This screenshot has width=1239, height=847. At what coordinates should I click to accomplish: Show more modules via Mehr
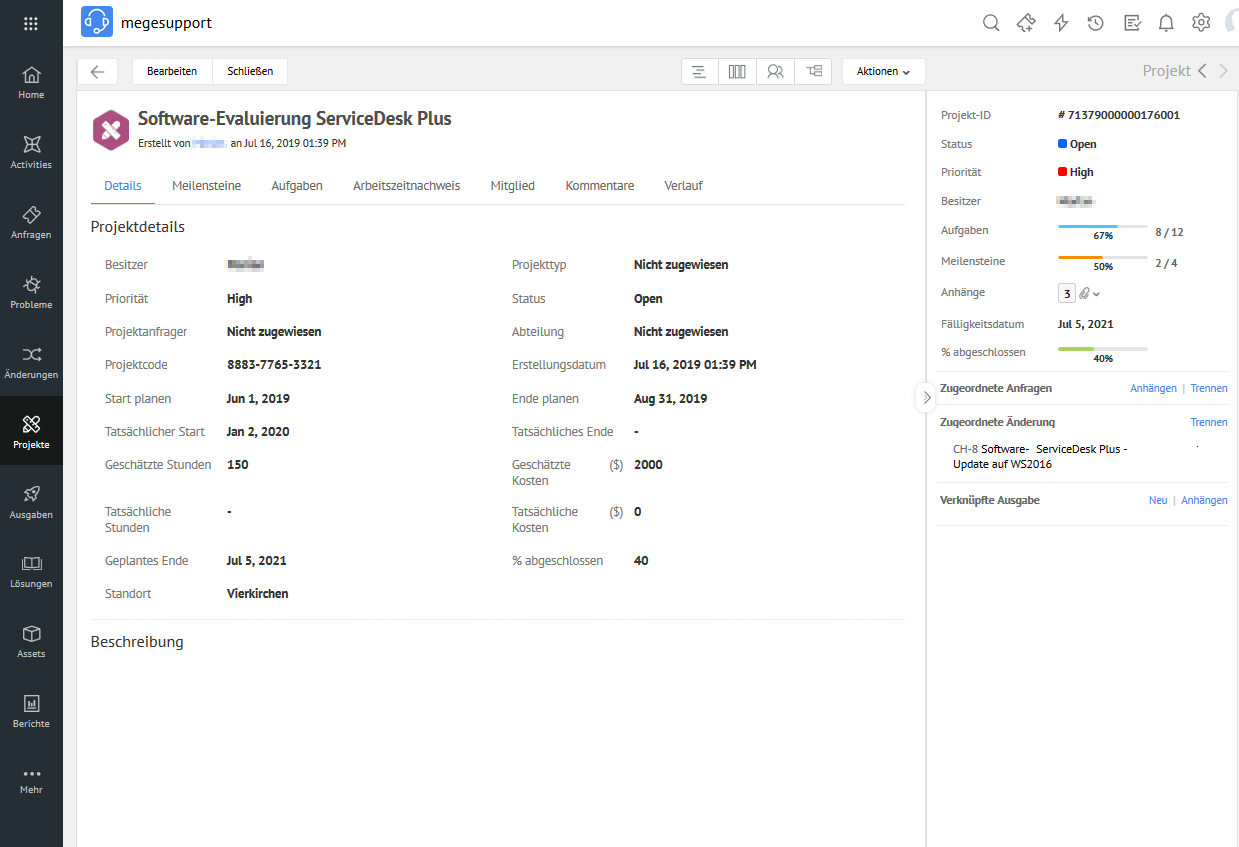point(31,780)
